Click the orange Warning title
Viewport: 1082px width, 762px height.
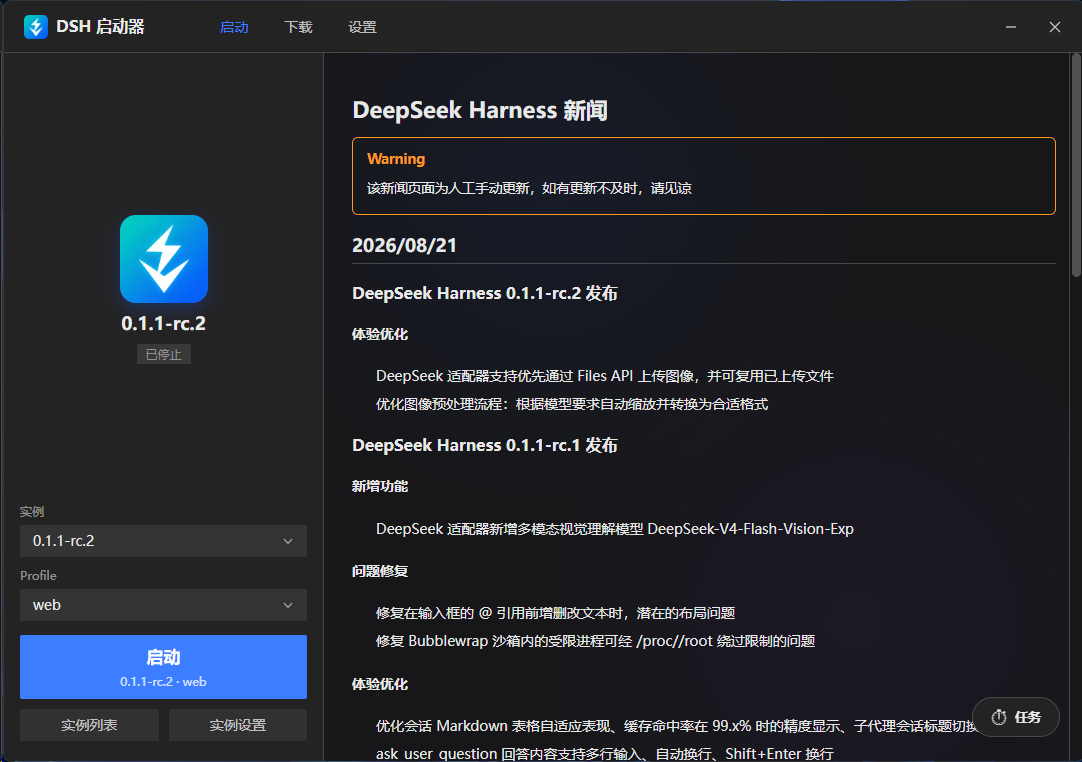pos(396,159)
